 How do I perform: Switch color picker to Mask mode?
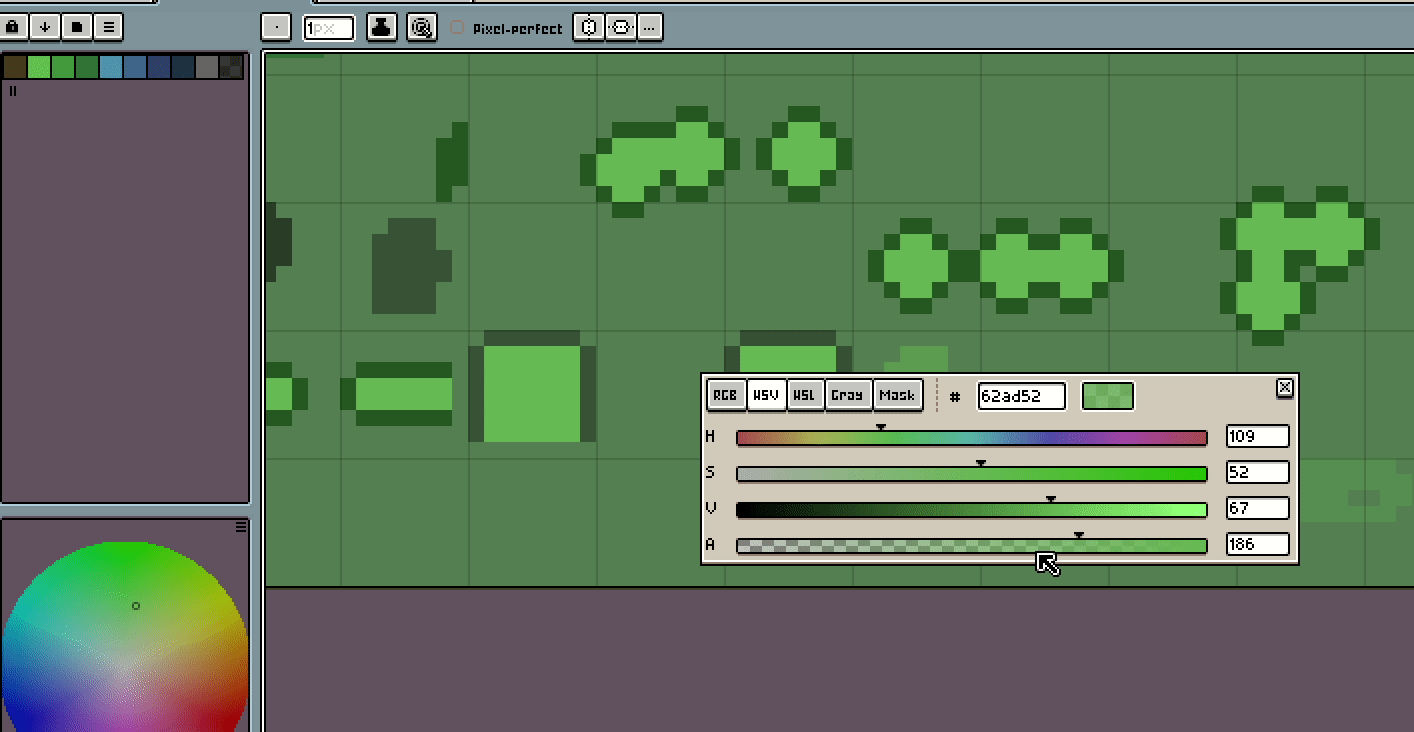click(897, 395)
